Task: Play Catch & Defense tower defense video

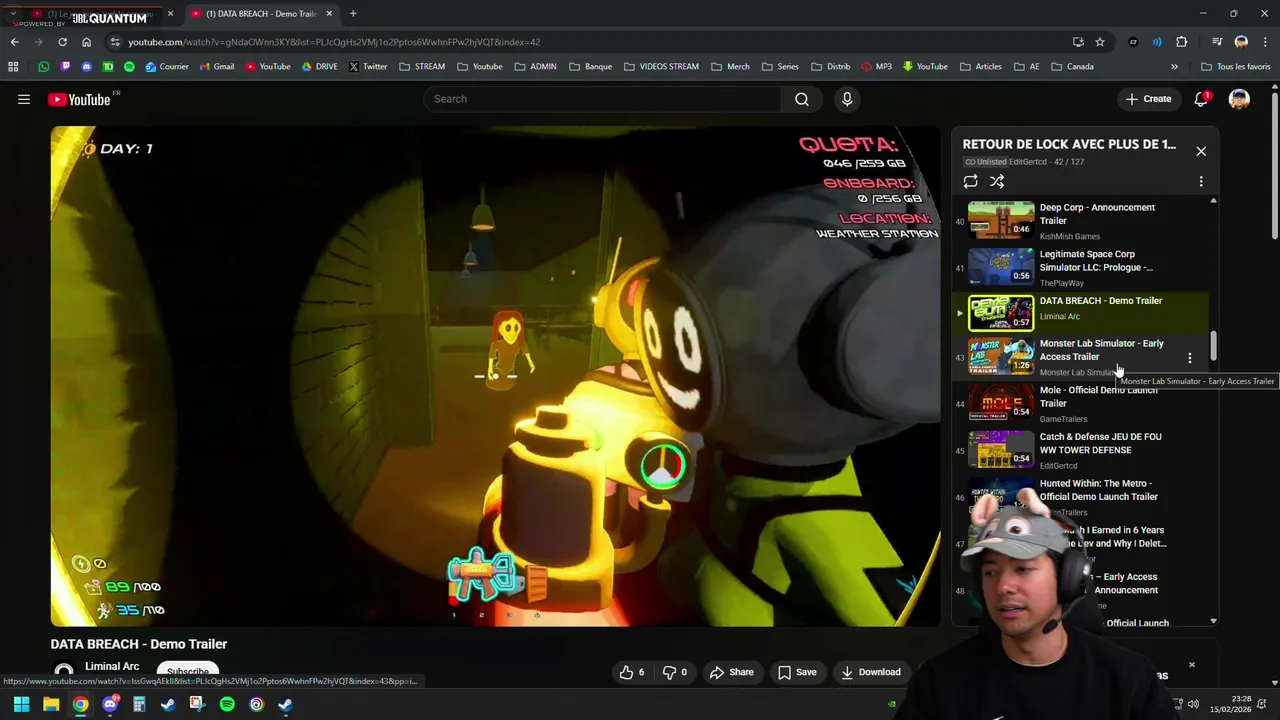Action: [1001, 449]
